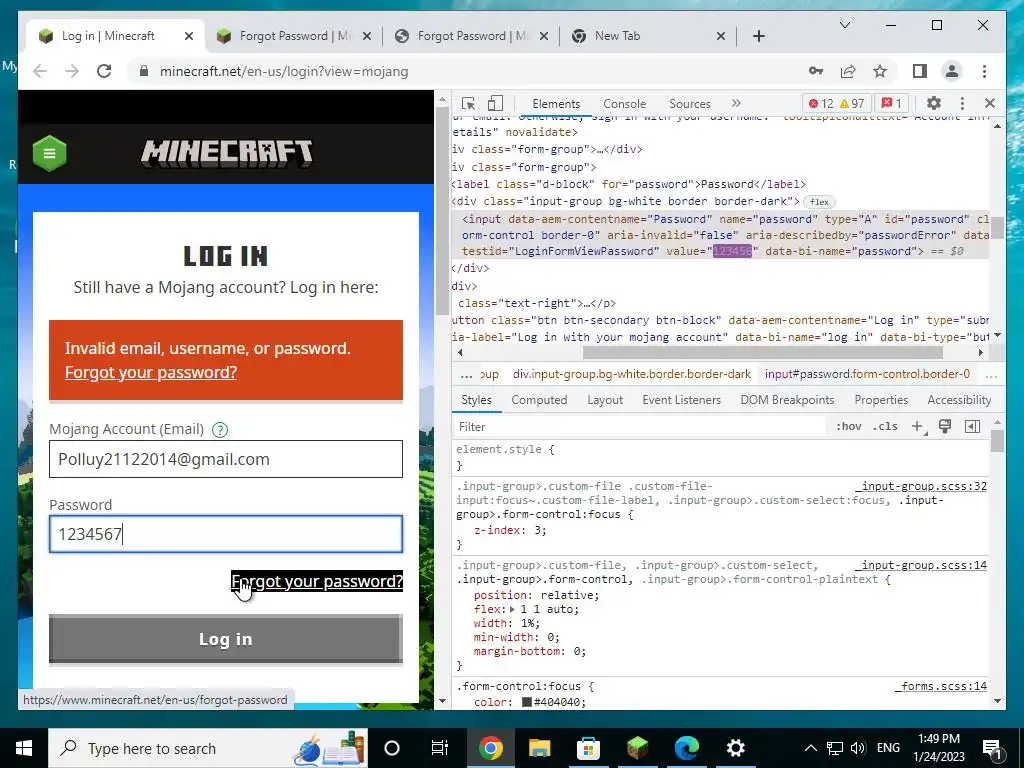1024x768 pixels.
Task: Open a new browser tab
Action: point(759,36)
